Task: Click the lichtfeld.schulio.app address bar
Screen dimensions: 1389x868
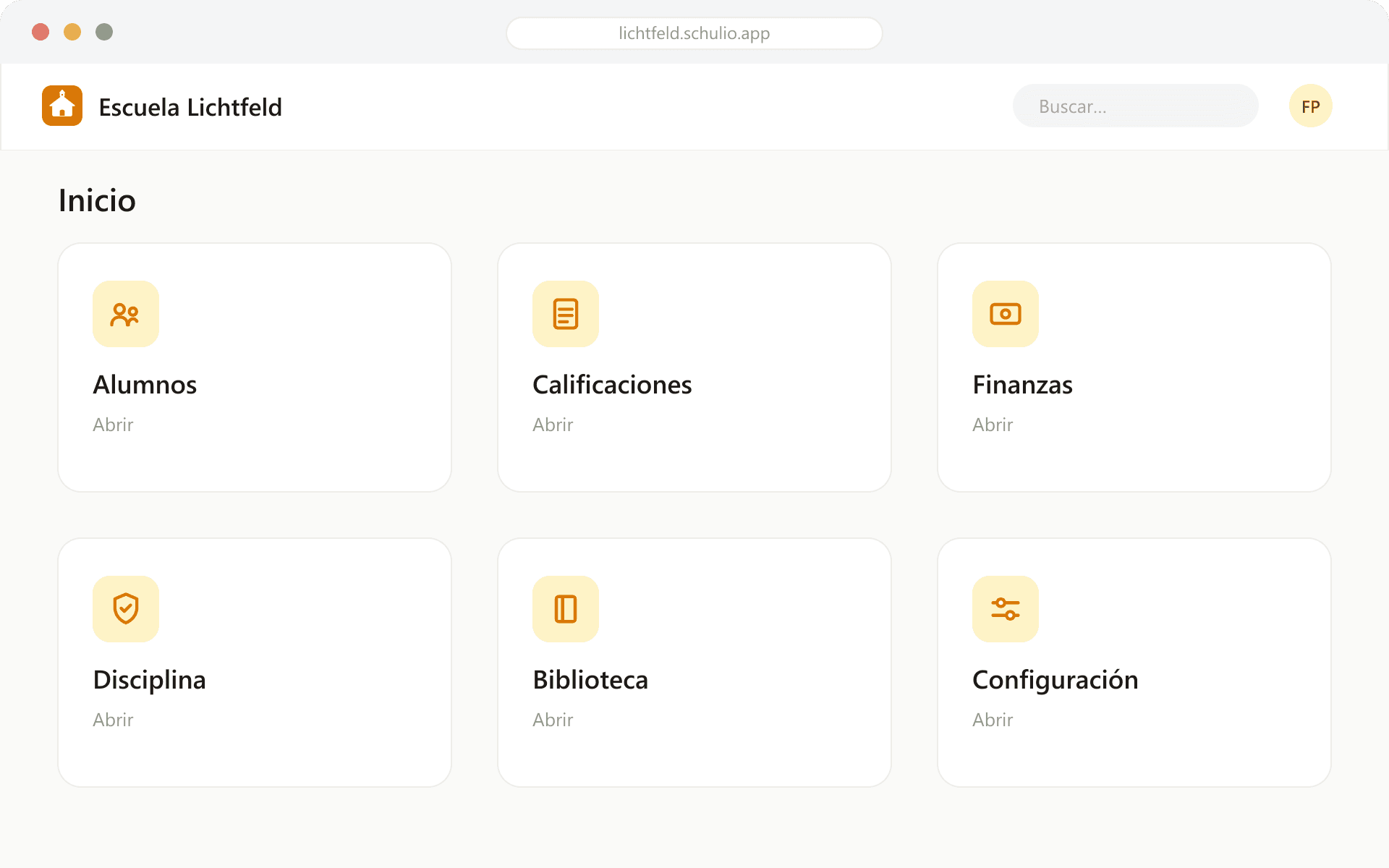Action: click(694, 33)
